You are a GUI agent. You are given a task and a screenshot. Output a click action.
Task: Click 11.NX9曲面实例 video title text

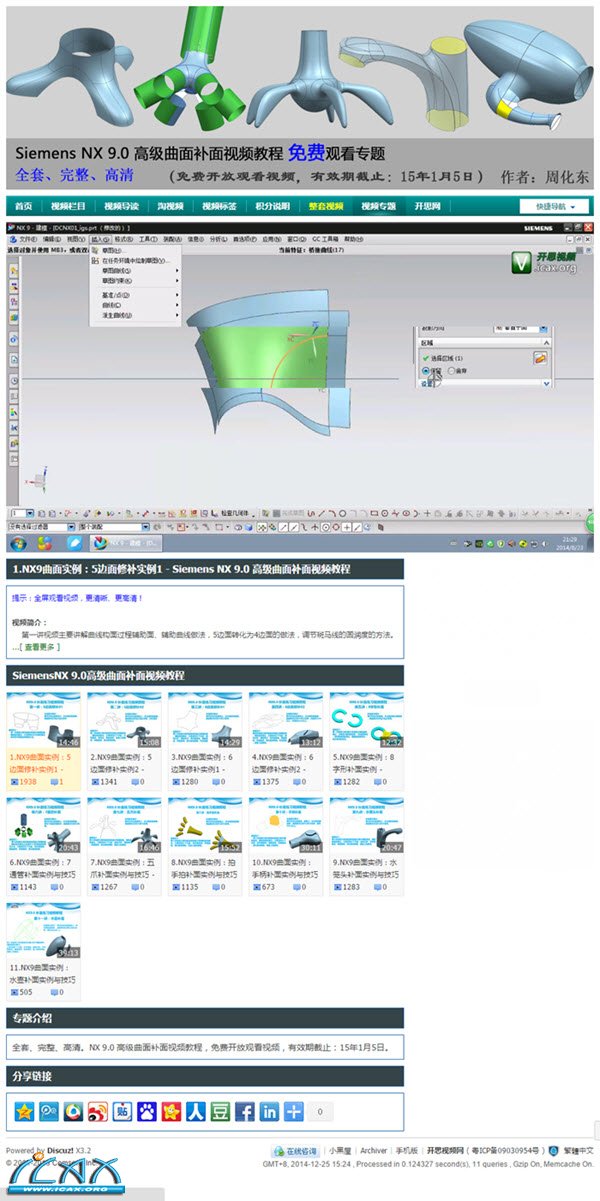(43, 973)
